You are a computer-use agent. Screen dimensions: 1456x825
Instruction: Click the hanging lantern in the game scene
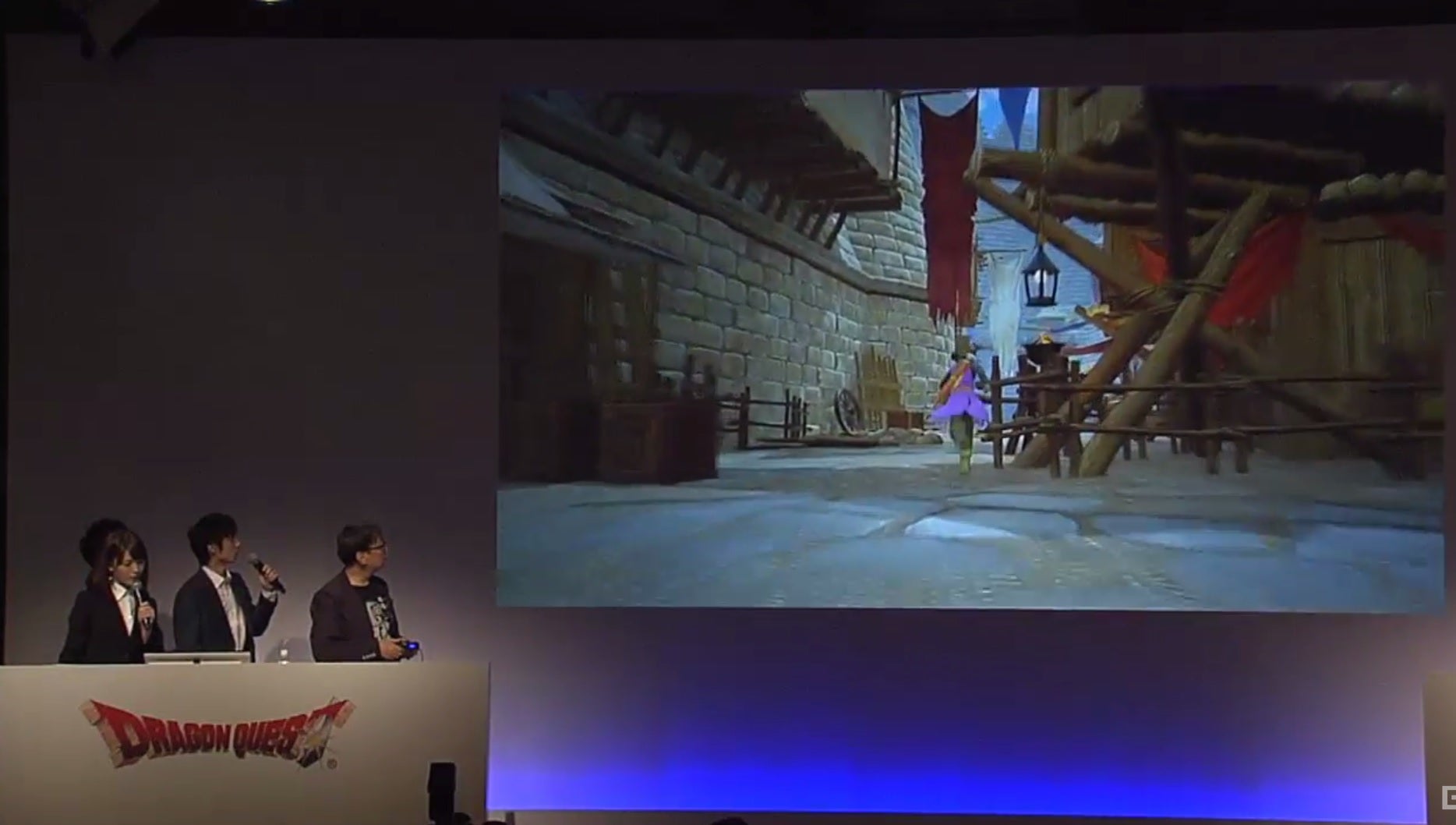(1040, 274)
